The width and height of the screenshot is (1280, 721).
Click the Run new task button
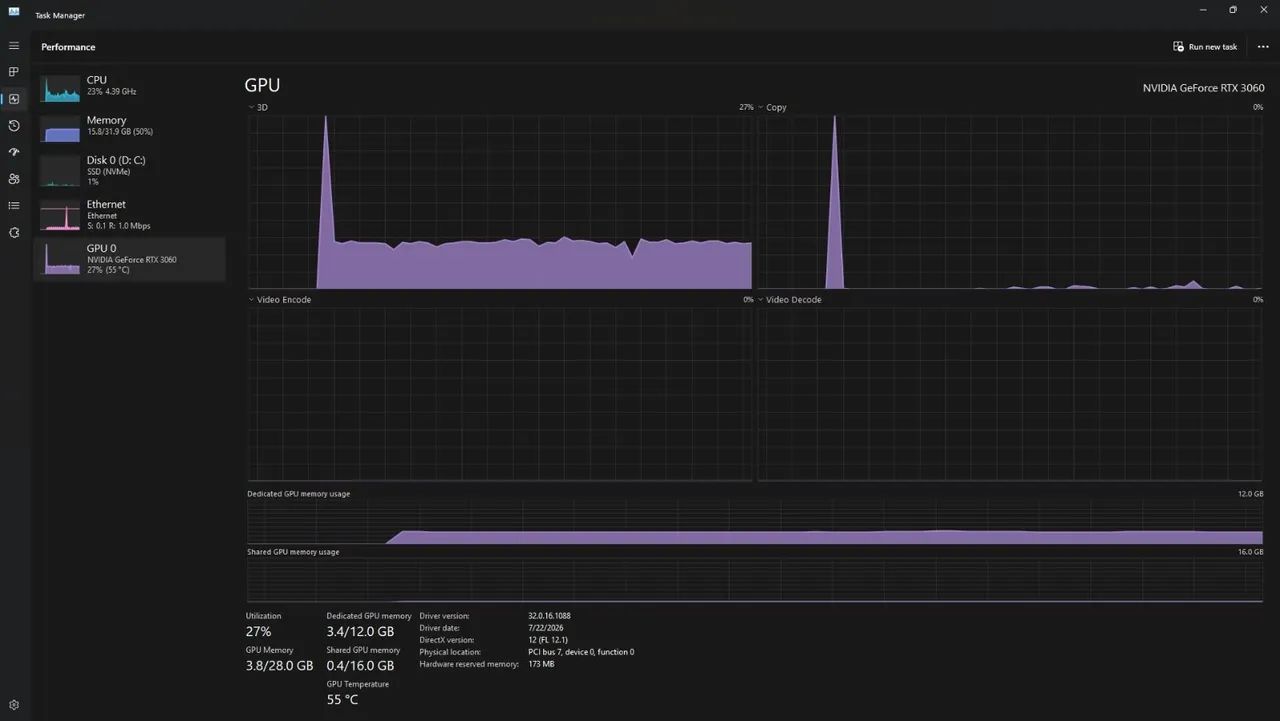point(1205,47)
